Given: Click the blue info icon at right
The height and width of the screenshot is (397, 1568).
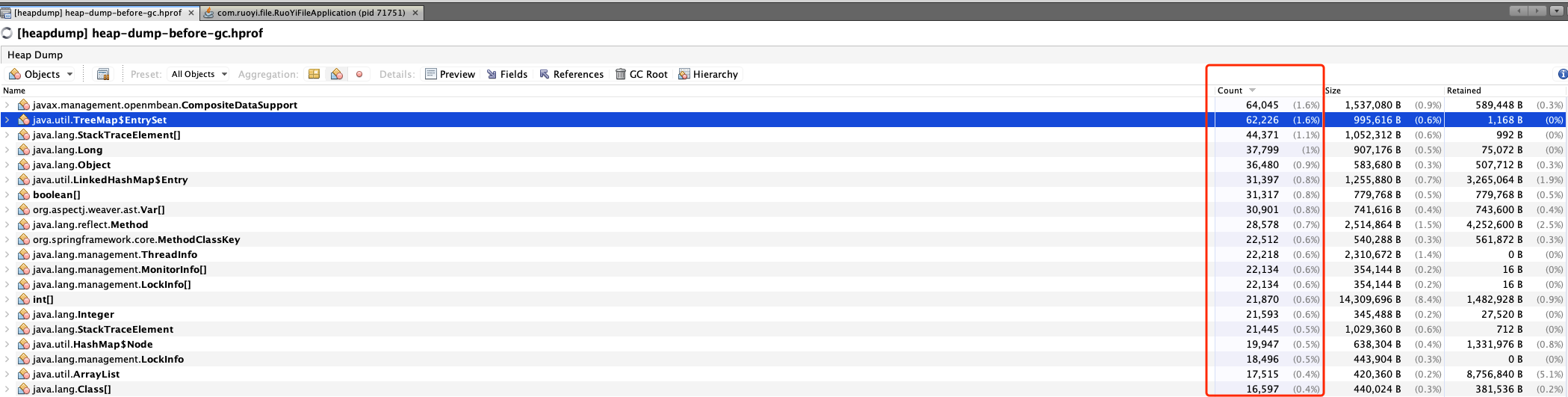Looking at the screenshot, I should [x=1562, y=74].
